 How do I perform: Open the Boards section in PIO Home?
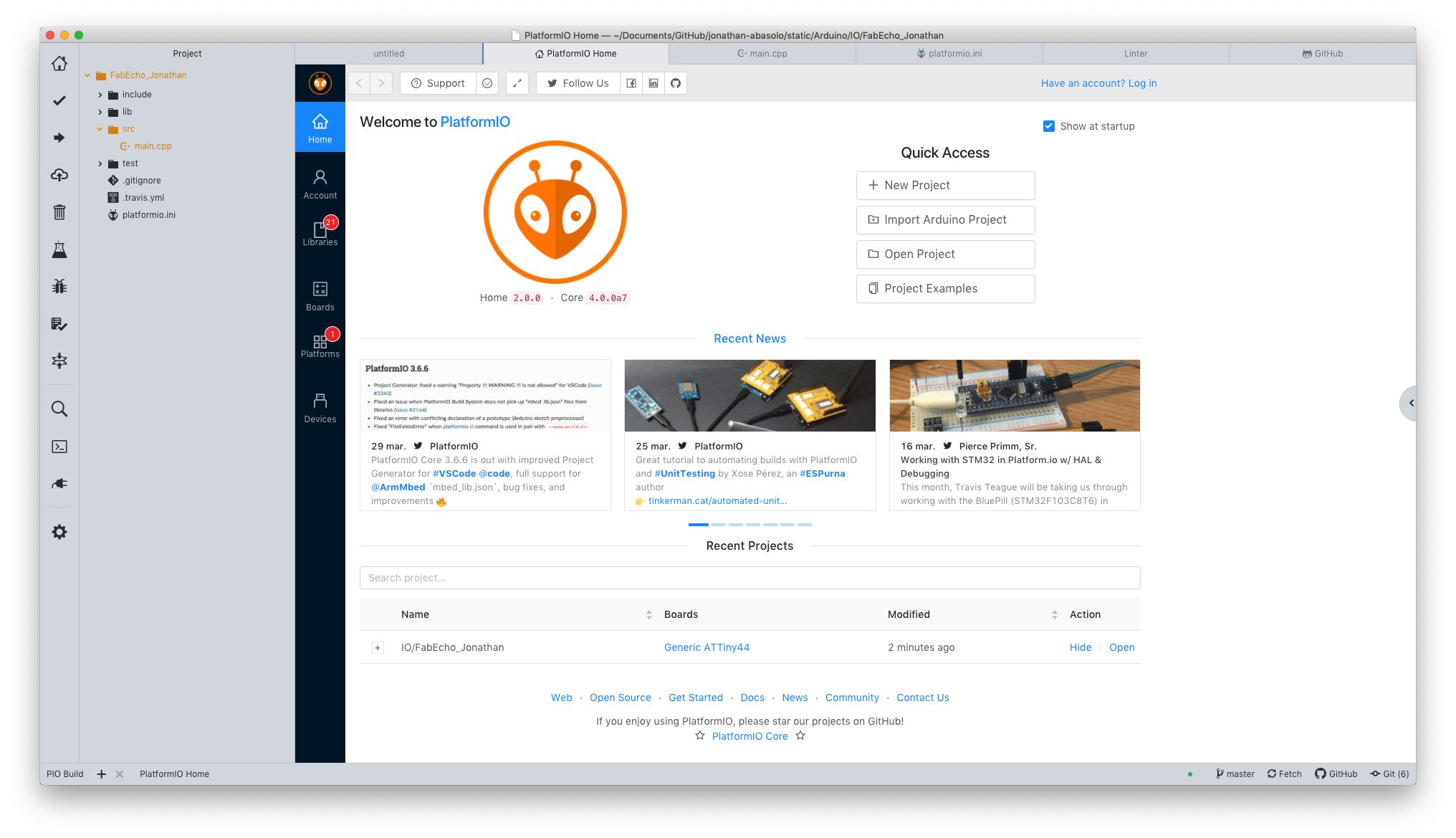coord(320,296)
